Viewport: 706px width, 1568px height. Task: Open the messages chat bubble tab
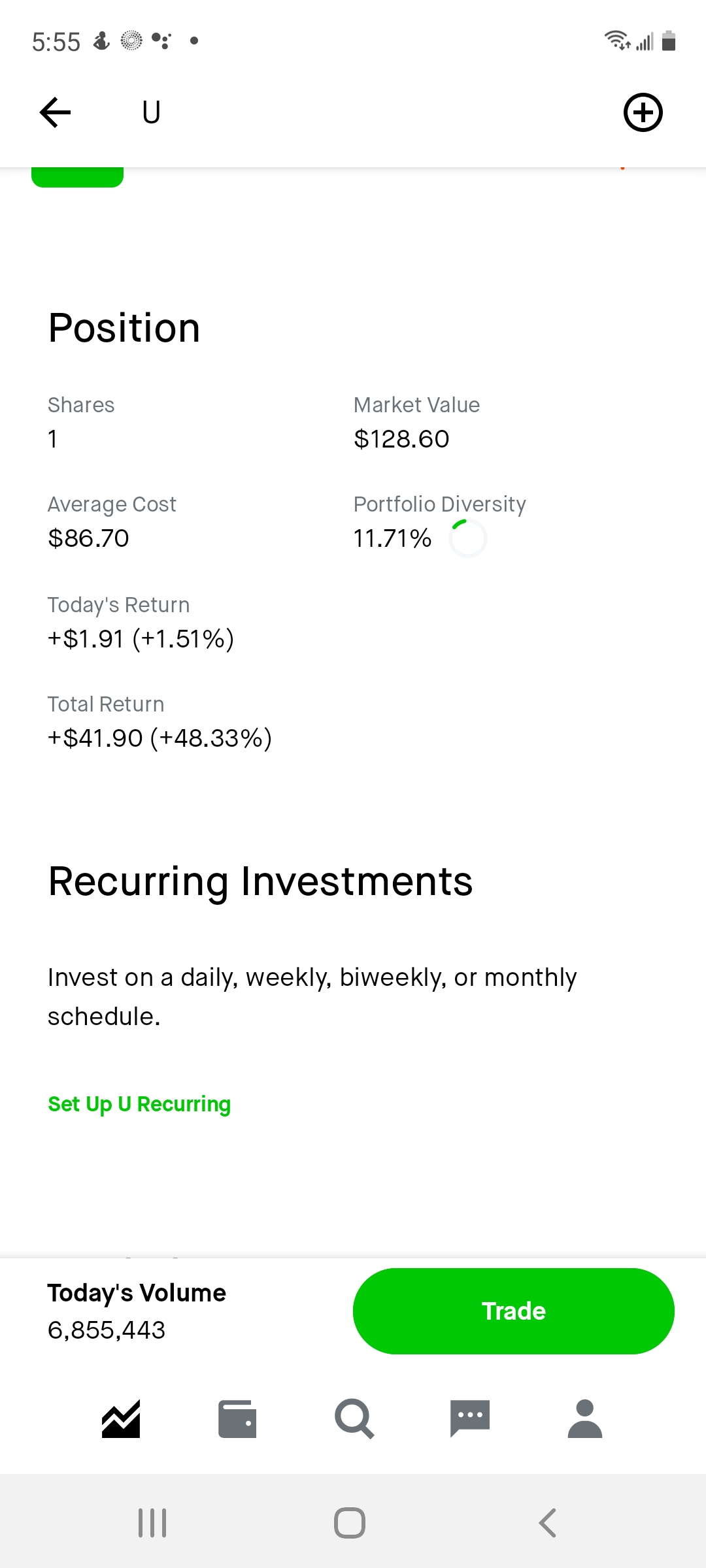[469, 1418]
